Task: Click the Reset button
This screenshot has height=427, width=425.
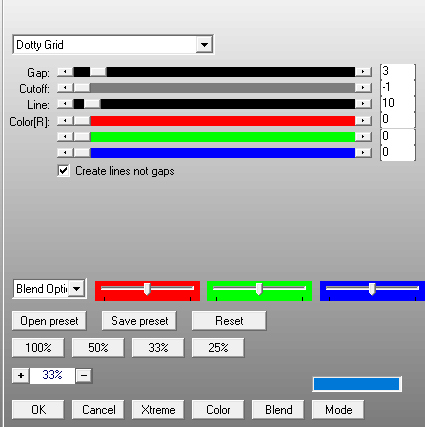Action: click(229, 321)
